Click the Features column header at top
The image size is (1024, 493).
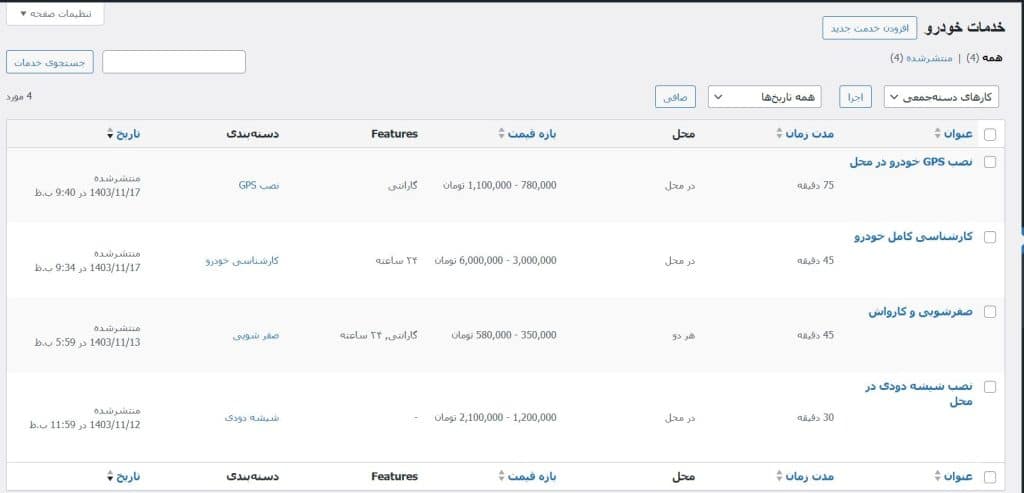point(394,134)
